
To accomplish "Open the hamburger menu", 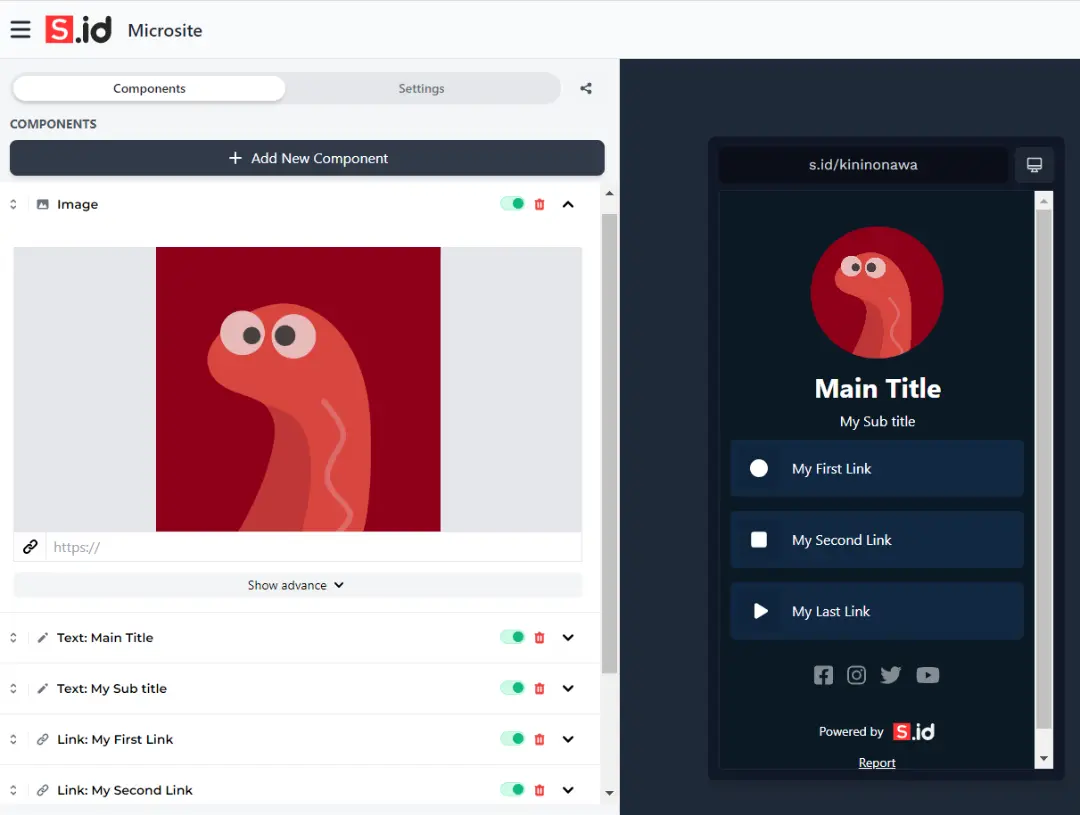I will (20, 29).
